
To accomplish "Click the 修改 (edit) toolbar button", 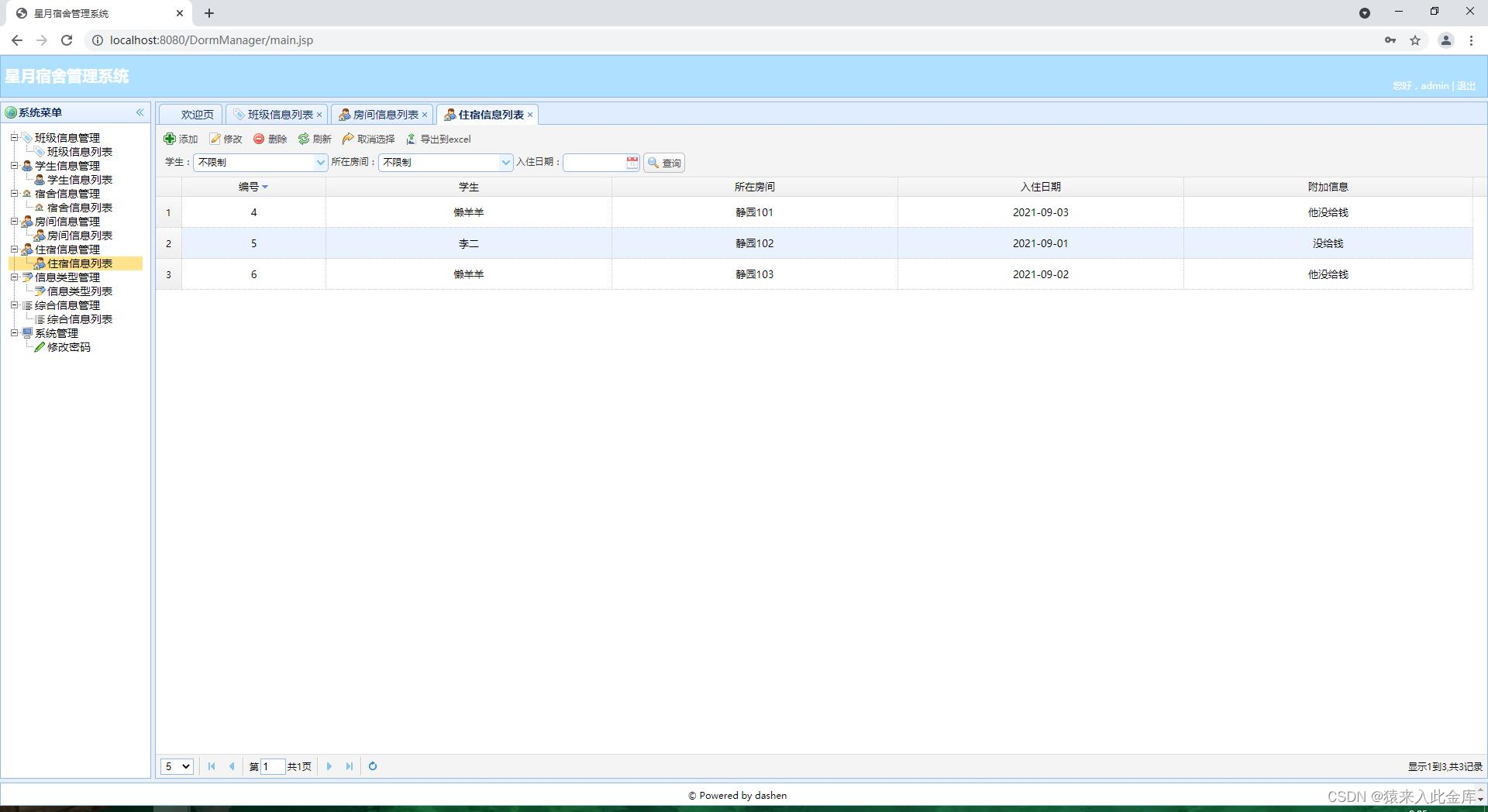I will pyautogui.click(x=226, y=139).
